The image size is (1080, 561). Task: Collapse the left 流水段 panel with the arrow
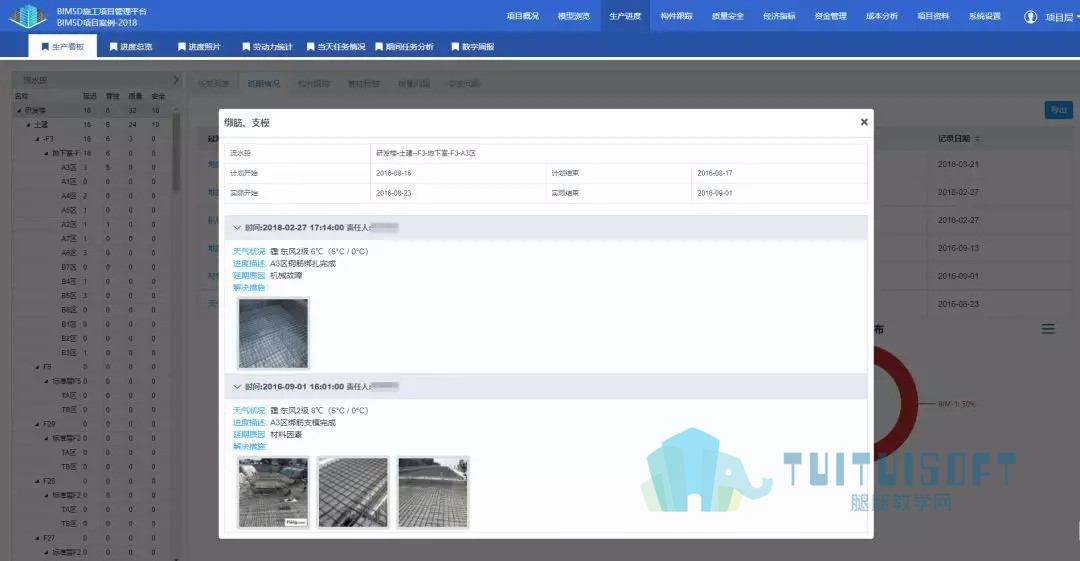[176, 80]
